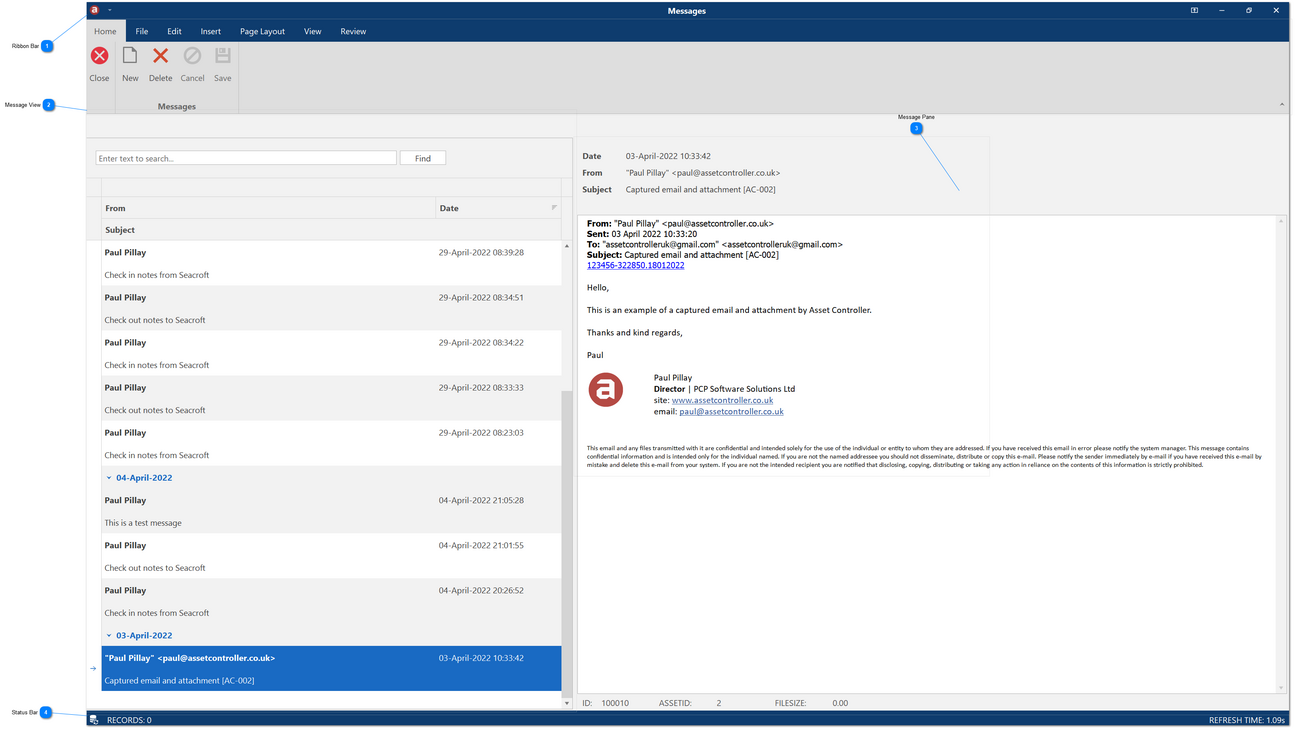Open the quick access toolbar dropdown arrow

coord(110,10)
